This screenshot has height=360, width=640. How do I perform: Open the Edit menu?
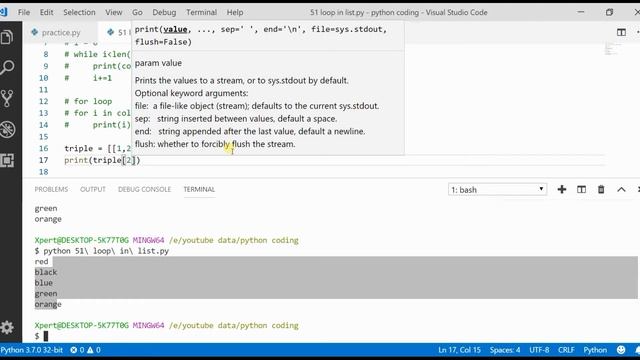47,12
